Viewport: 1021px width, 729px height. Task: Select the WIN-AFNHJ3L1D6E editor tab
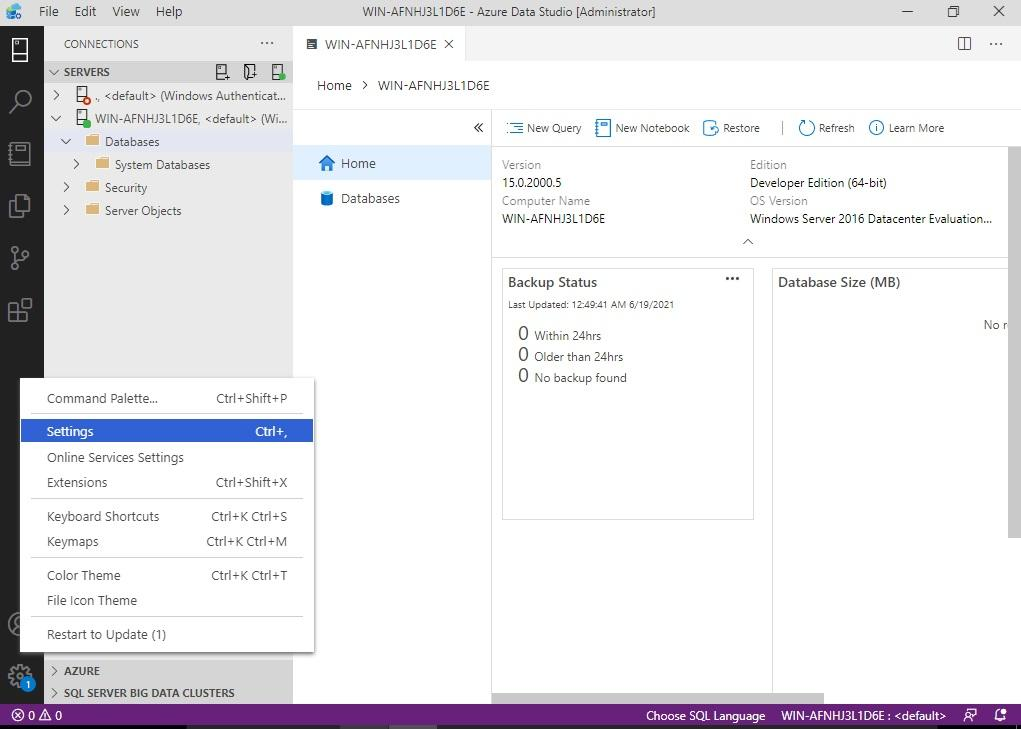tap(380, 44)
